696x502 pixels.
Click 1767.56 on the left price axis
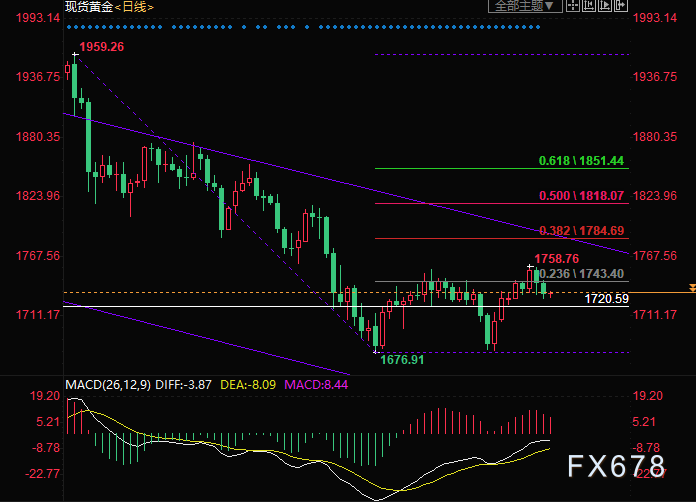38,256
